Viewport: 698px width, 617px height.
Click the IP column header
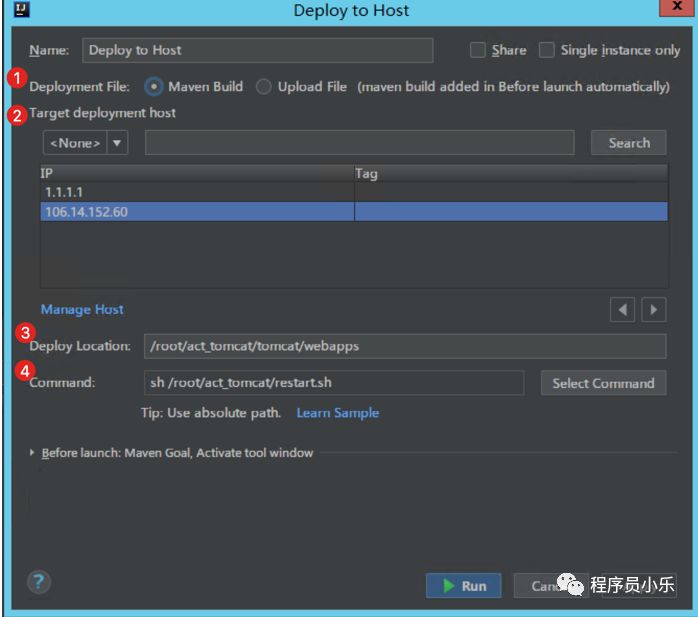[197, 173]
